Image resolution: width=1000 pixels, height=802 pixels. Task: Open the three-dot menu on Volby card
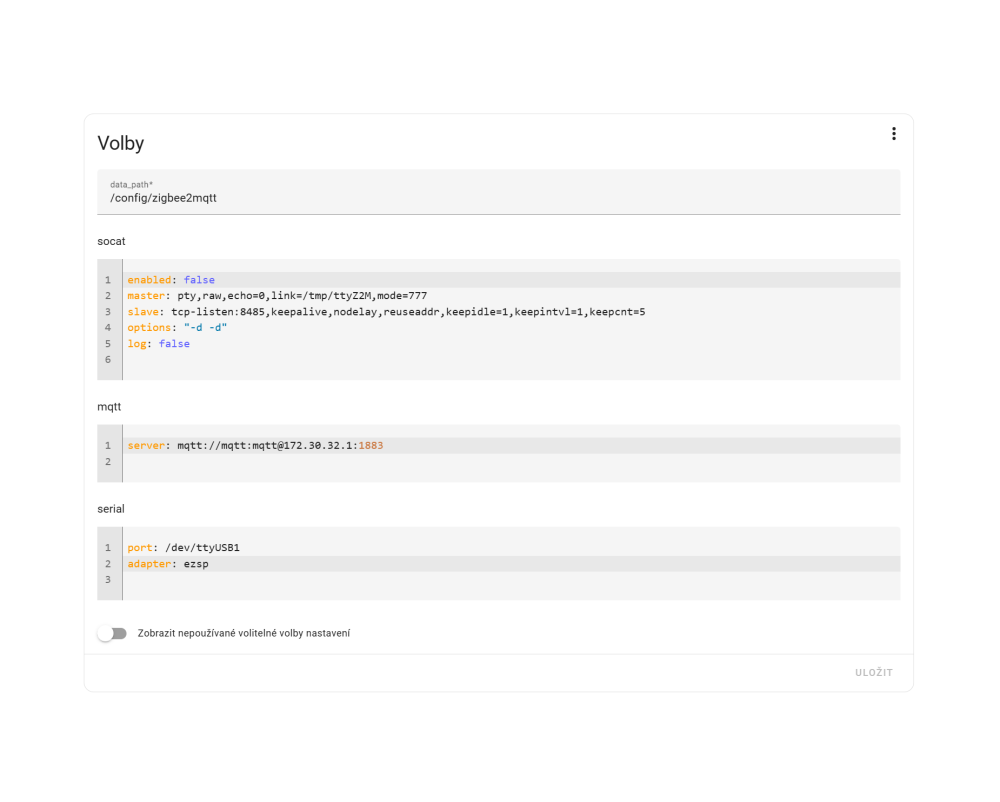(x=893, y=134)
